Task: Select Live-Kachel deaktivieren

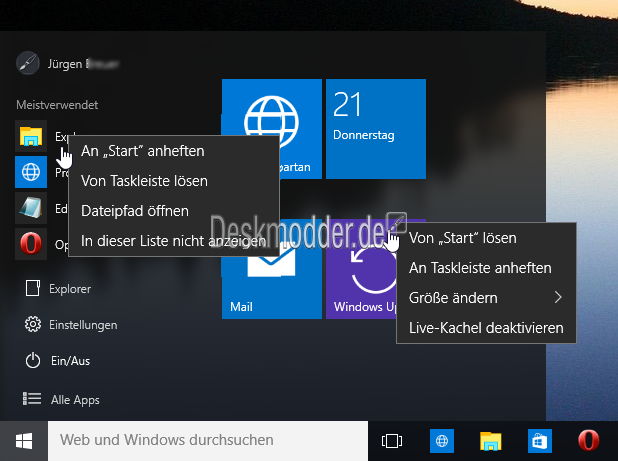Action: [486, 328]
